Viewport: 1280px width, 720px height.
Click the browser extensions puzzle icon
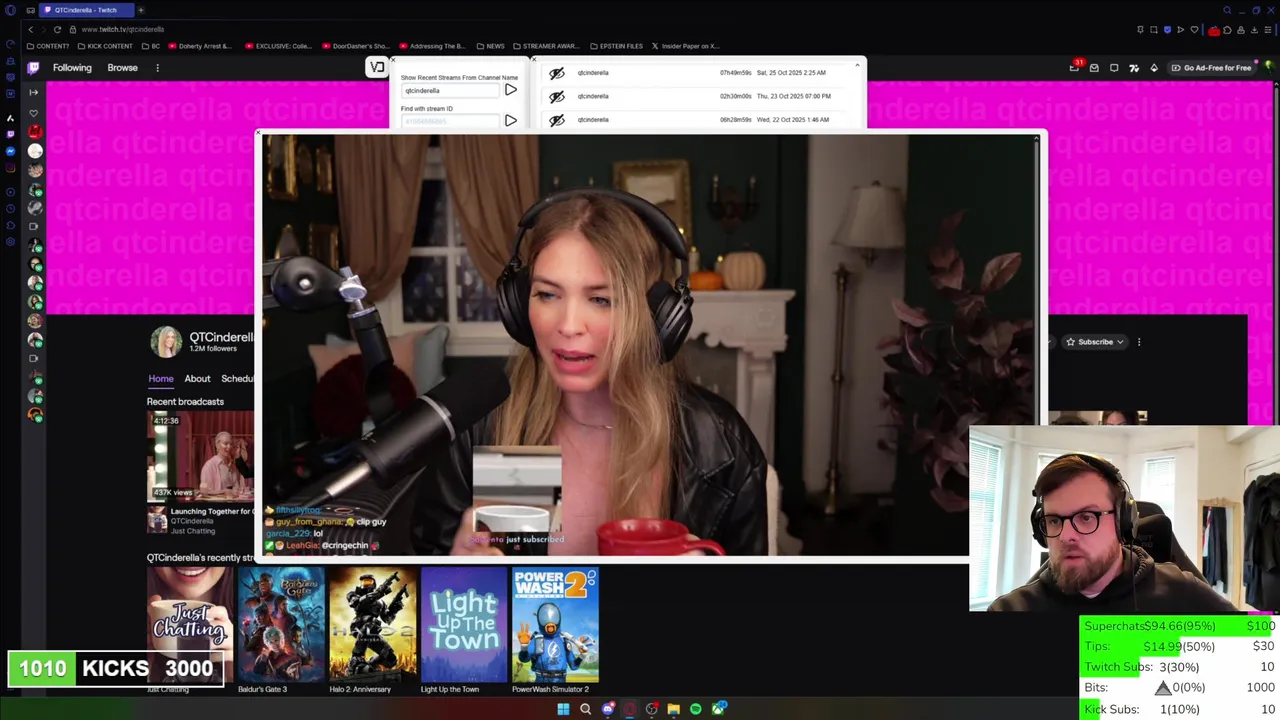pyautogui.click(x=1227, y=30)
